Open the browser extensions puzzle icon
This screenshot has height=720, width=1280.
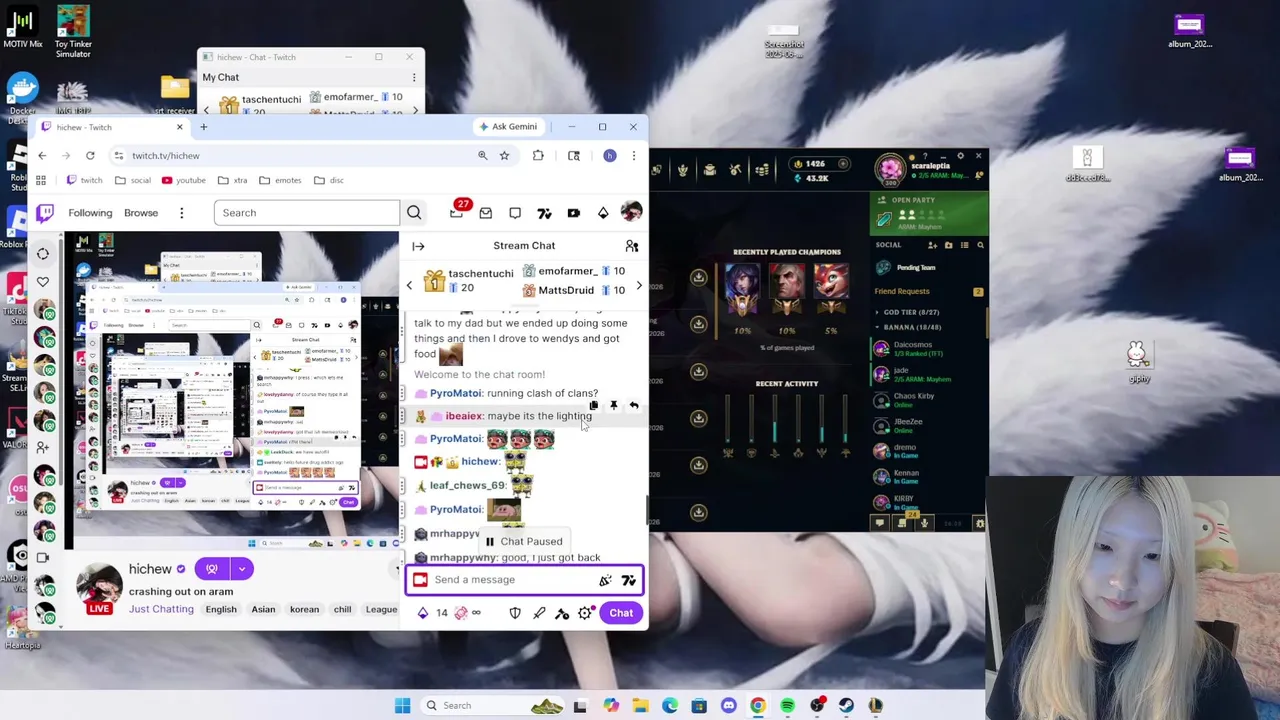[538, 155]
